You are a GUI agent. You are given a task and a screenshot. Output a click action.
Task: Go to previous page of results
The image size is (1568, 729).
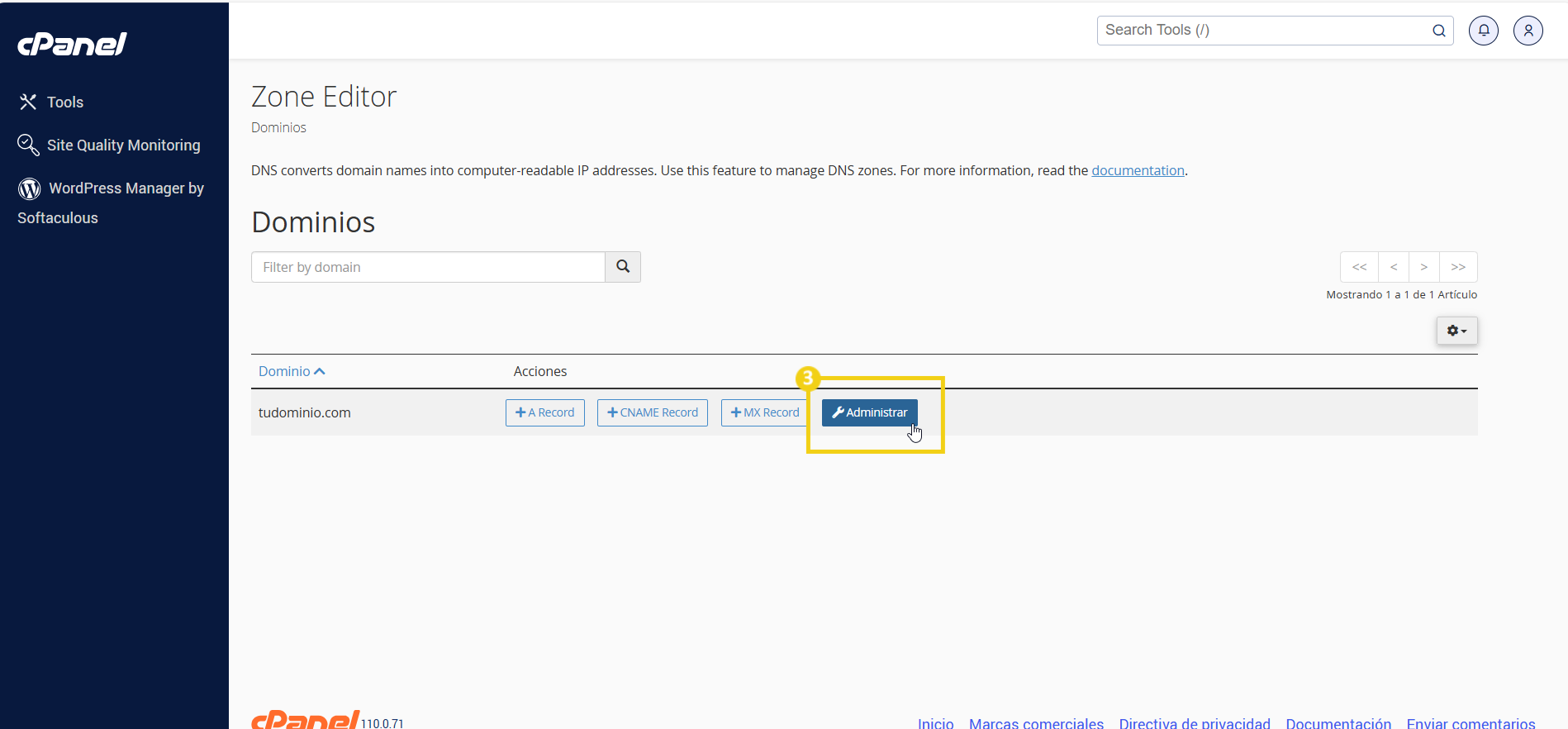tap(1394, 267)
